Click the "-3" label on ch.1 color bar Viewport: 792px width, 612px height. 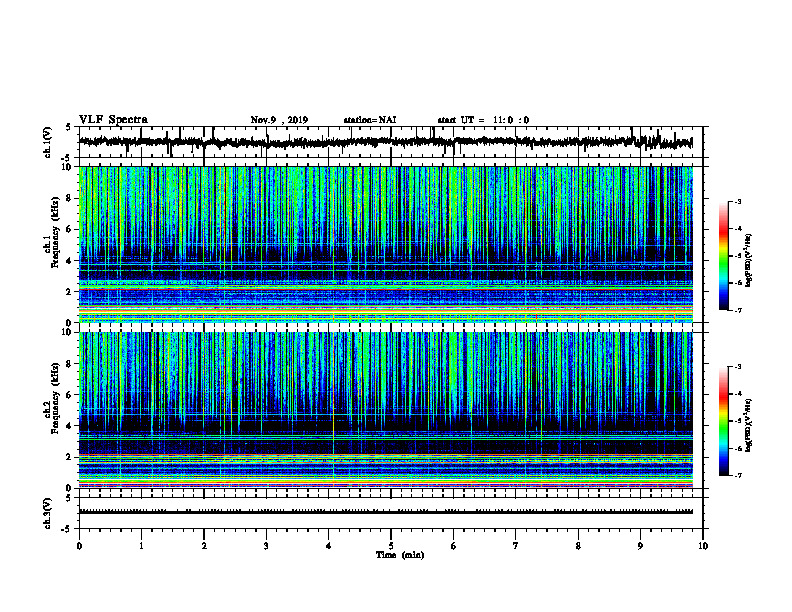[738, 201]
